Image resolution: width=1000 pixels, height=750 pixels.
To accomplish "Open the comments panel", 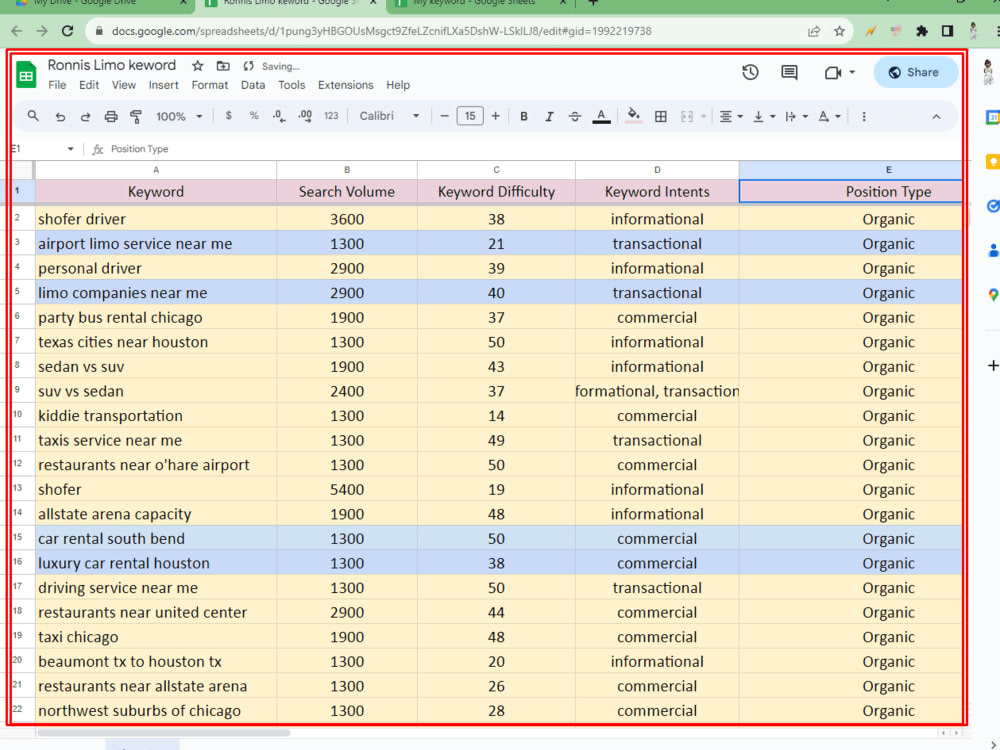I will 790,72.
